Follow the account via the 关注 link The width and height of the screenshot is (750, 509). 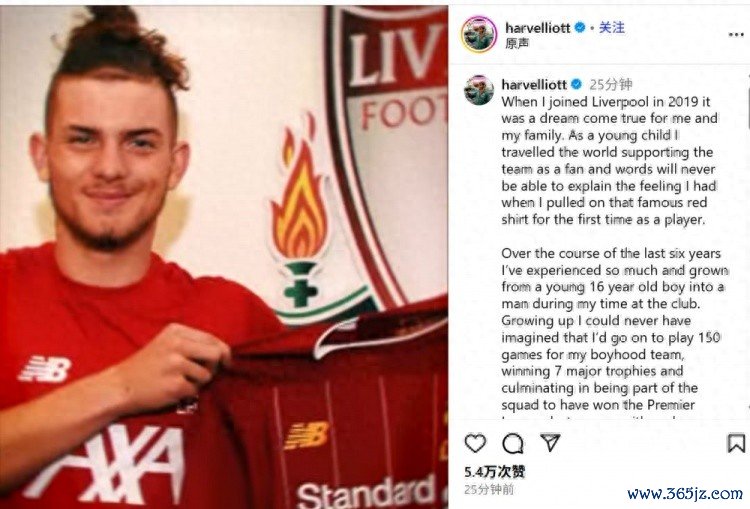coord(612,28)
